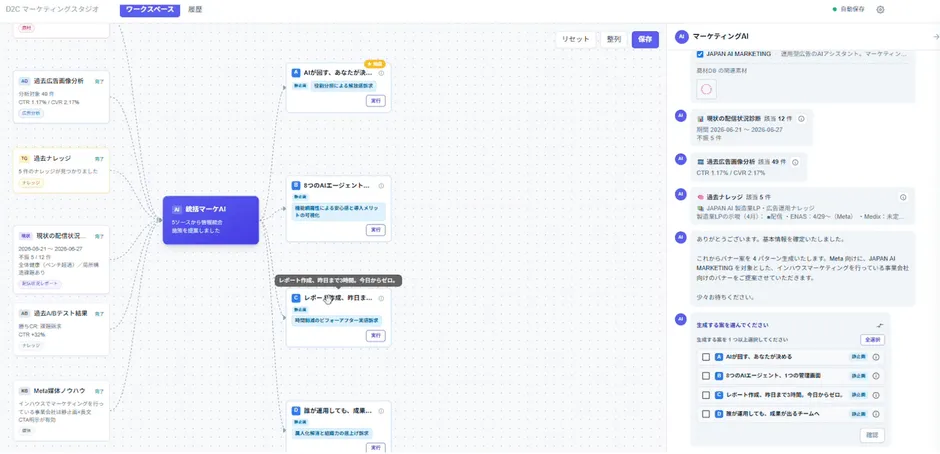Click the blue B badge on 8つのAIエージェント card
The image size is (940, 454).
296,186
